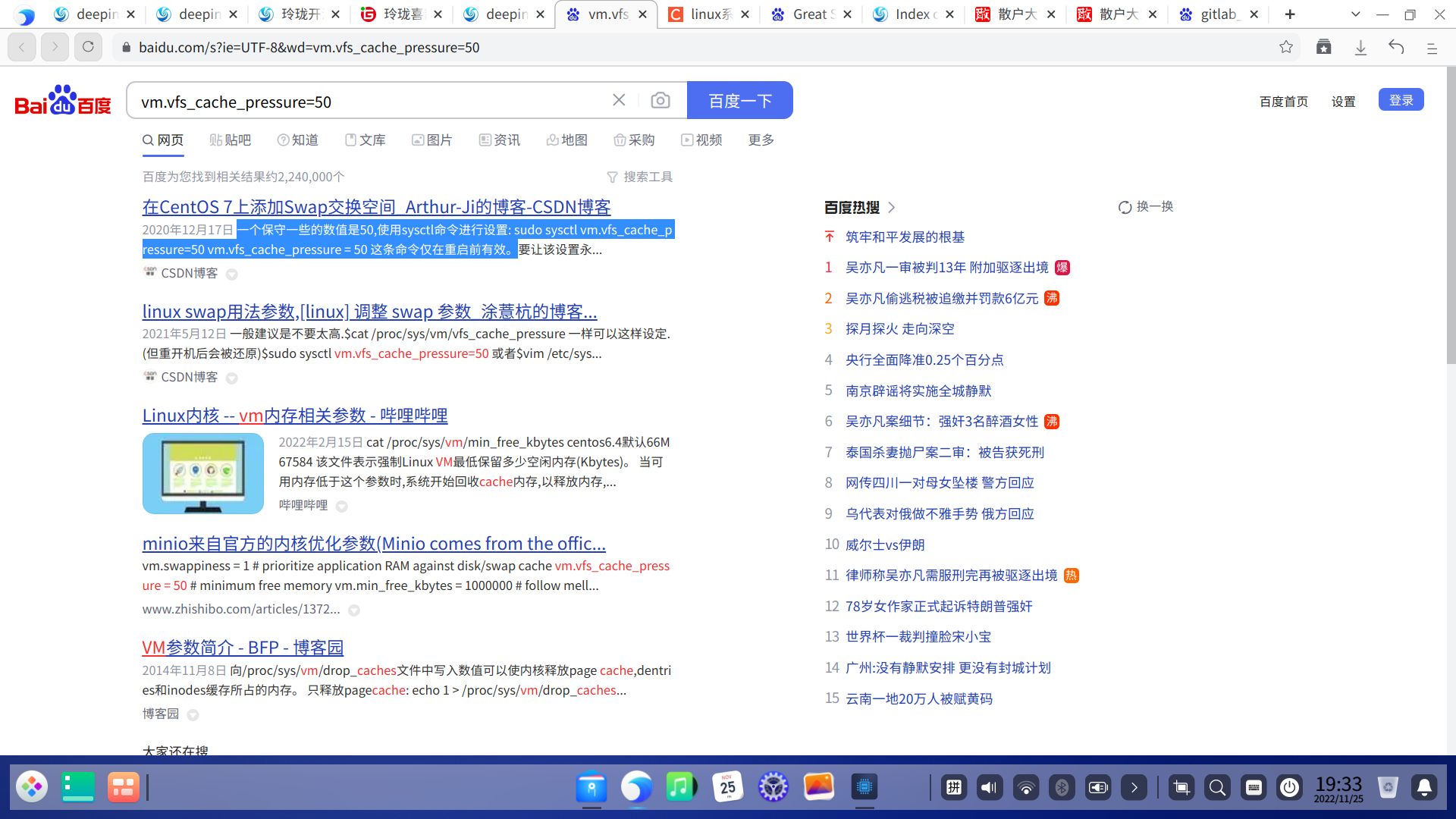Expand the 更多 search categories
This screenshot has width=1456, height=819.
pos(761,140)
